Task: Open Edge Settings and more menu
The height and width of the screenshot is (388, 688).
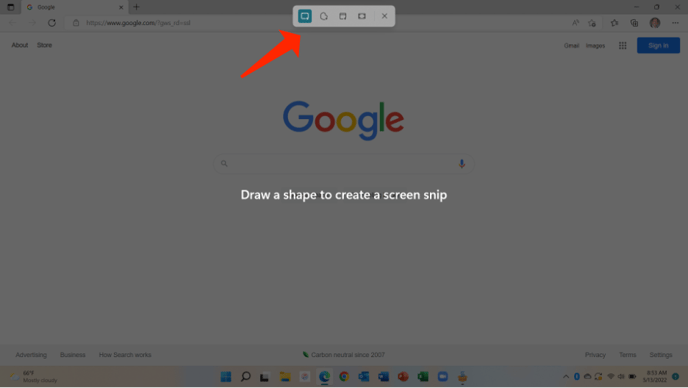Action: 675,23
